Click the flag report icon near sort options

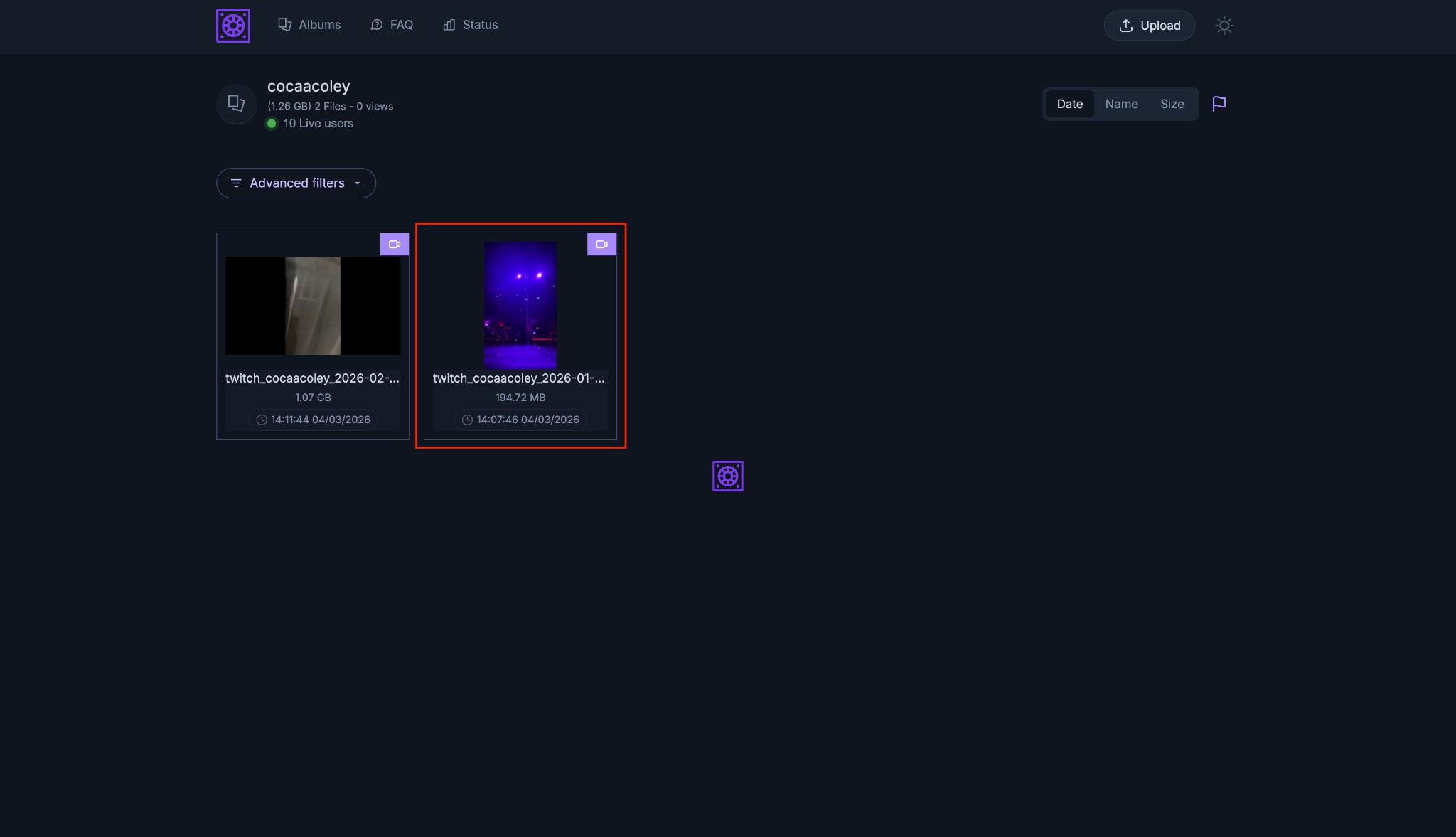(1219, 104)
